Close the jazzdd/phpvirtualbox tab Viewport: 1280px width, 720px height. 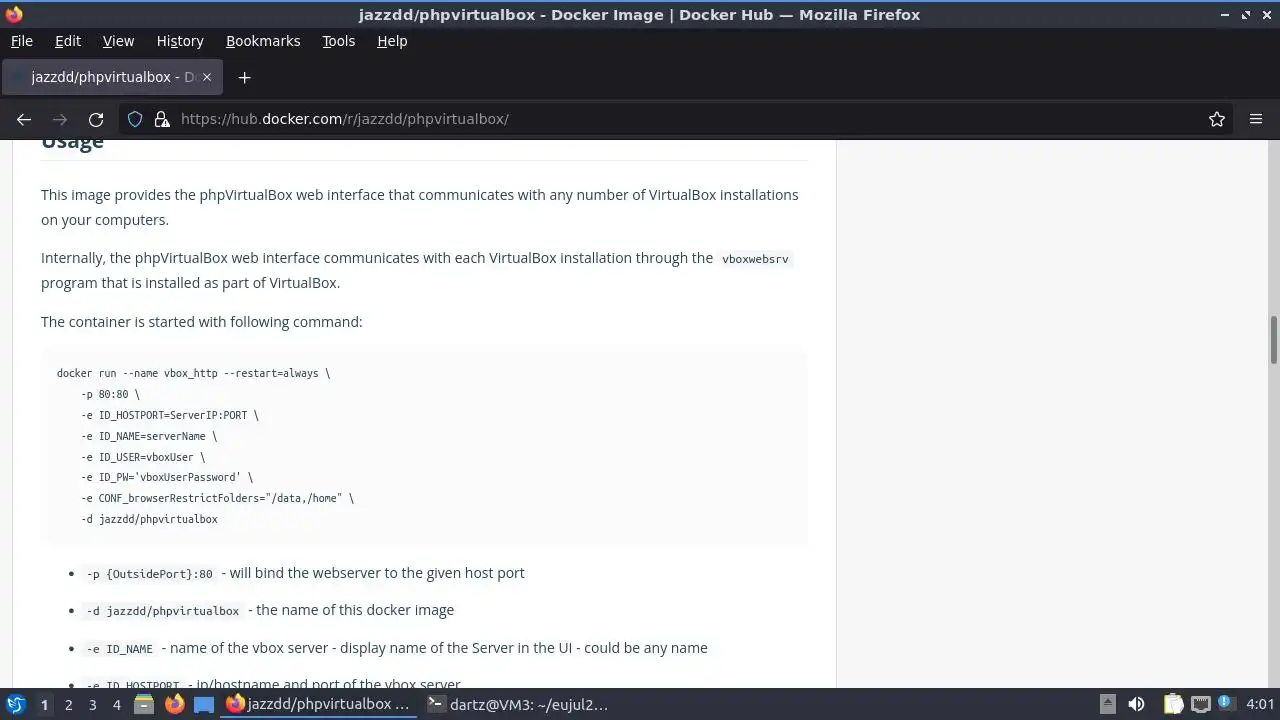click(207, 77)
